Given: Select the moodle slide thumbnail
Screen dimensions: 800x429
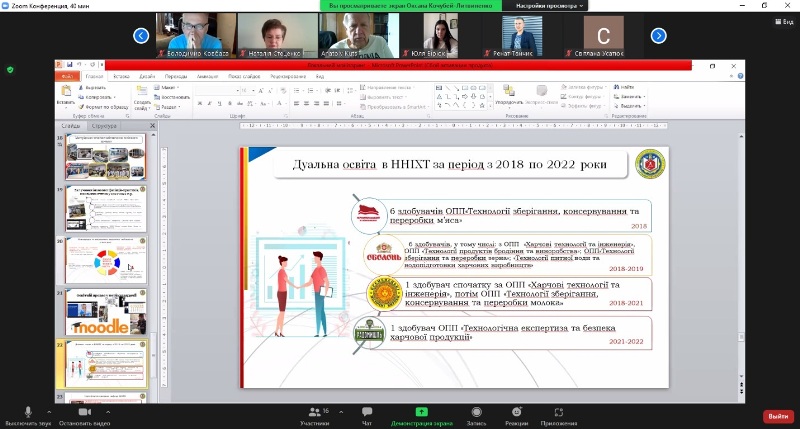Looking at the screenshot, I should tap(105, 313).
